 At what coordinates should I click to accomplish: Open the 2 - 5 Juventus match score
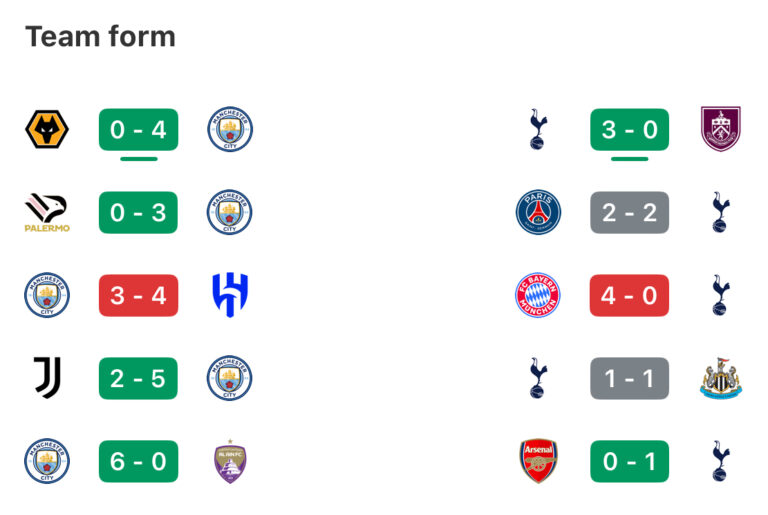[138, 379]
